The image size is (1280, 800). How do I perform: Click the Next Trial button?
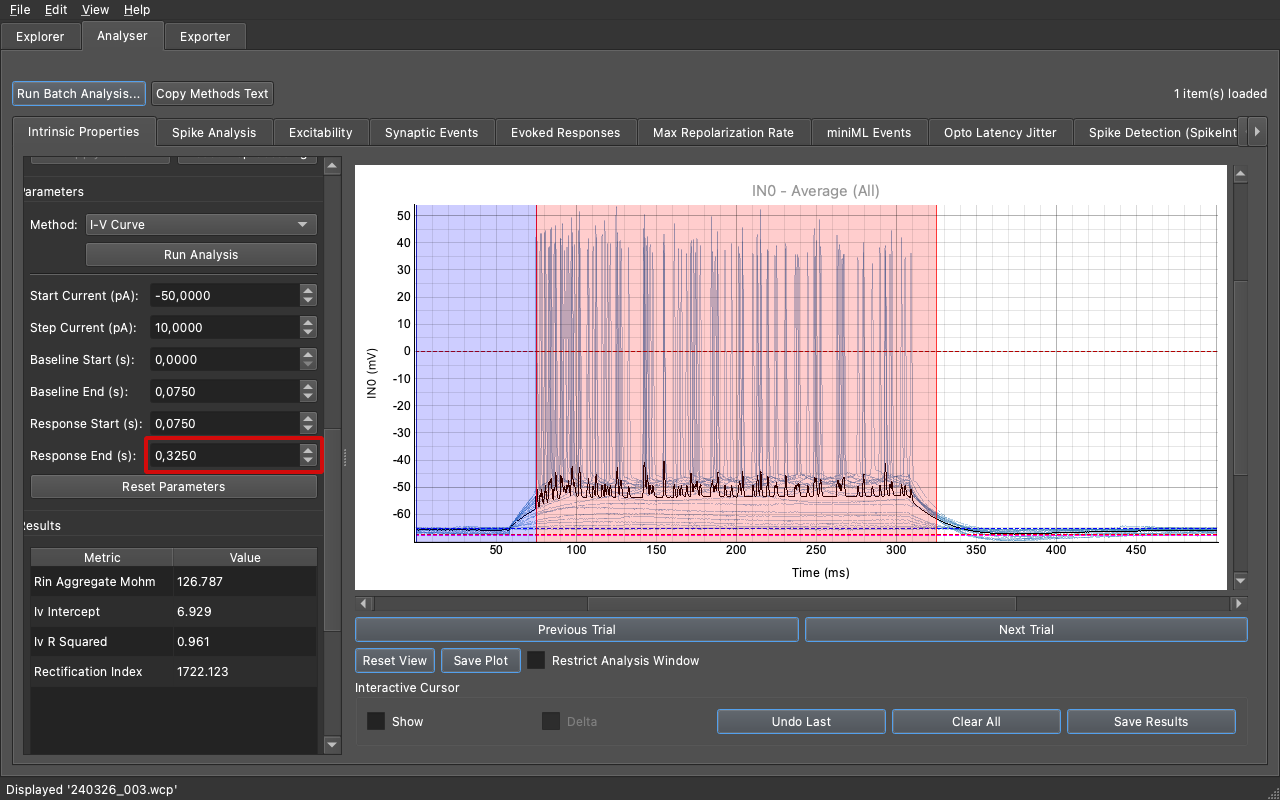tap(1026, 630)
